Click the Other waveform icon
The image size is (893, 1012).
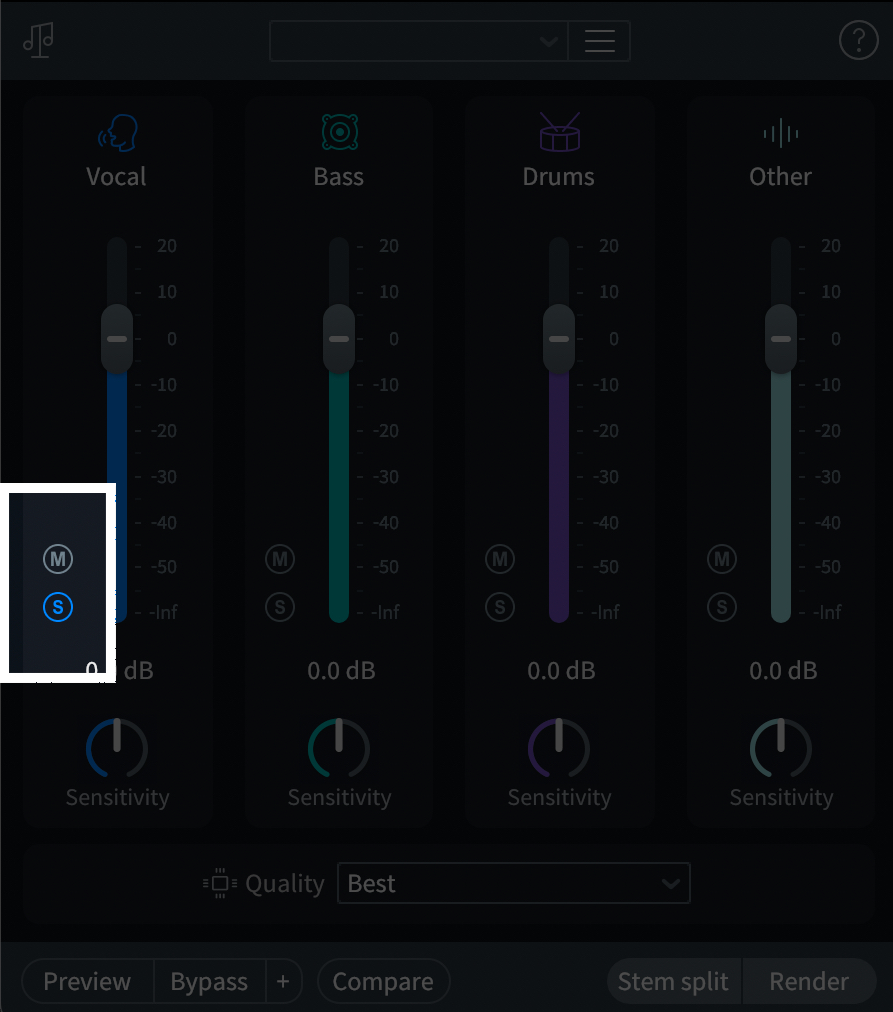[781, 133]
